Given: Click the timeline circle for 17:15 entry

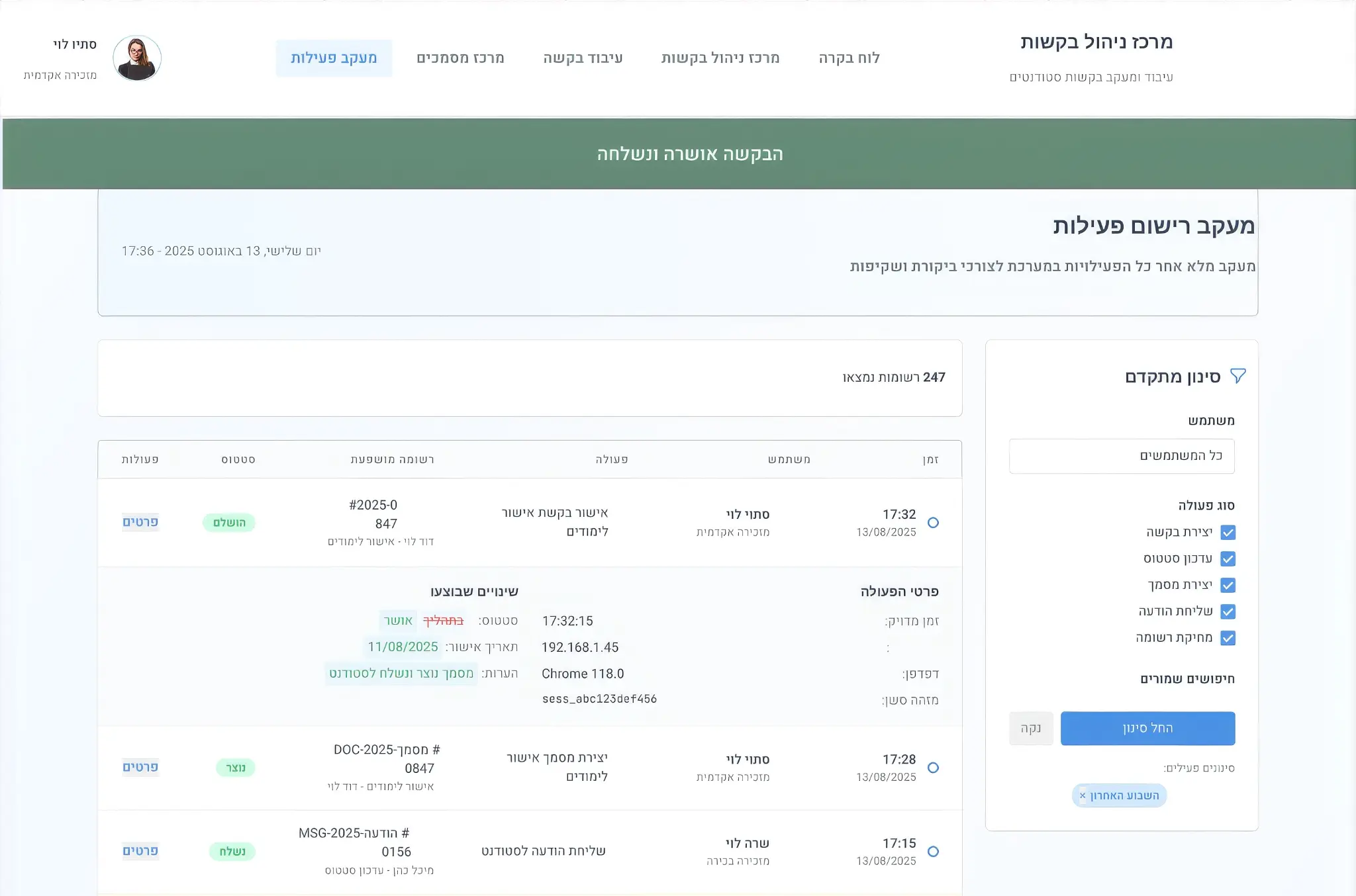Looking at the screenshot, I should (933, 852).
